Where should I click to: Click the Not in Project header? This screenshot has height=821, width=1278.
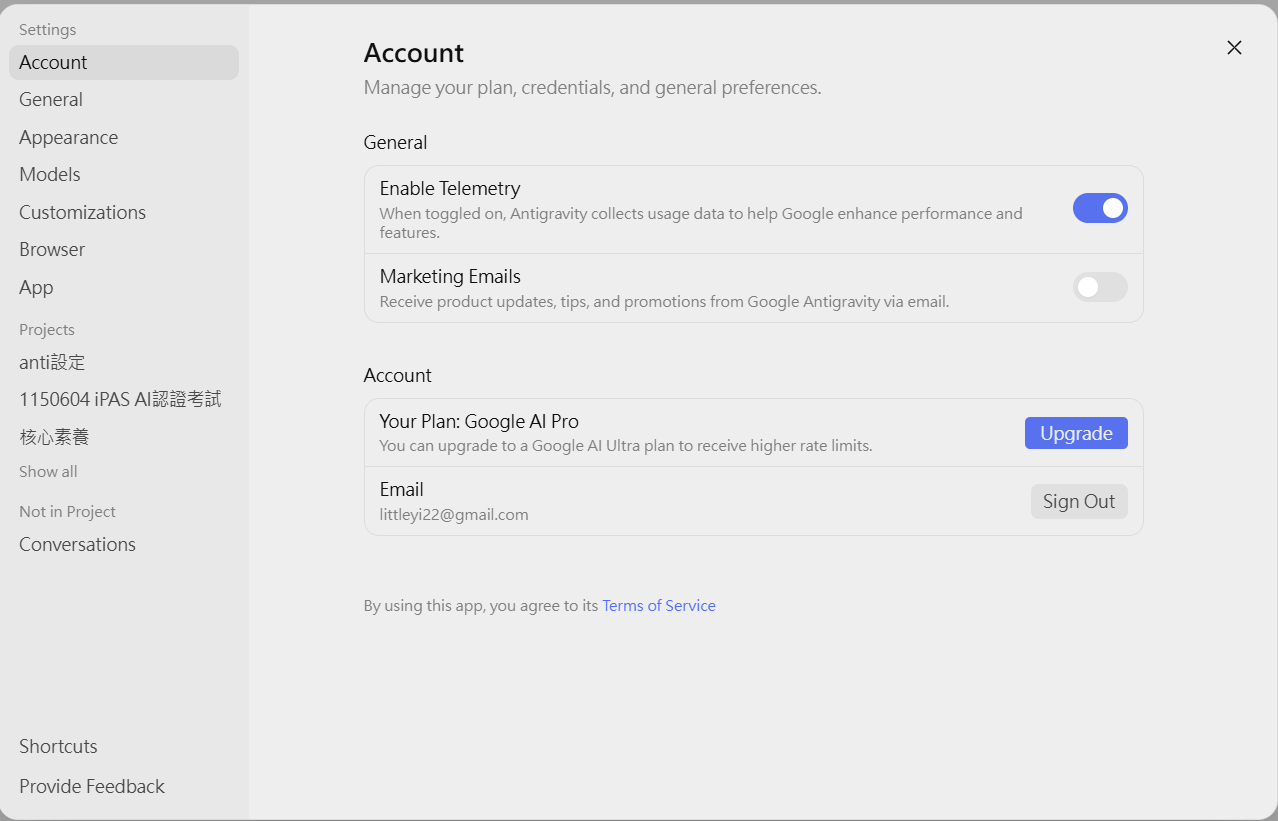67,511
